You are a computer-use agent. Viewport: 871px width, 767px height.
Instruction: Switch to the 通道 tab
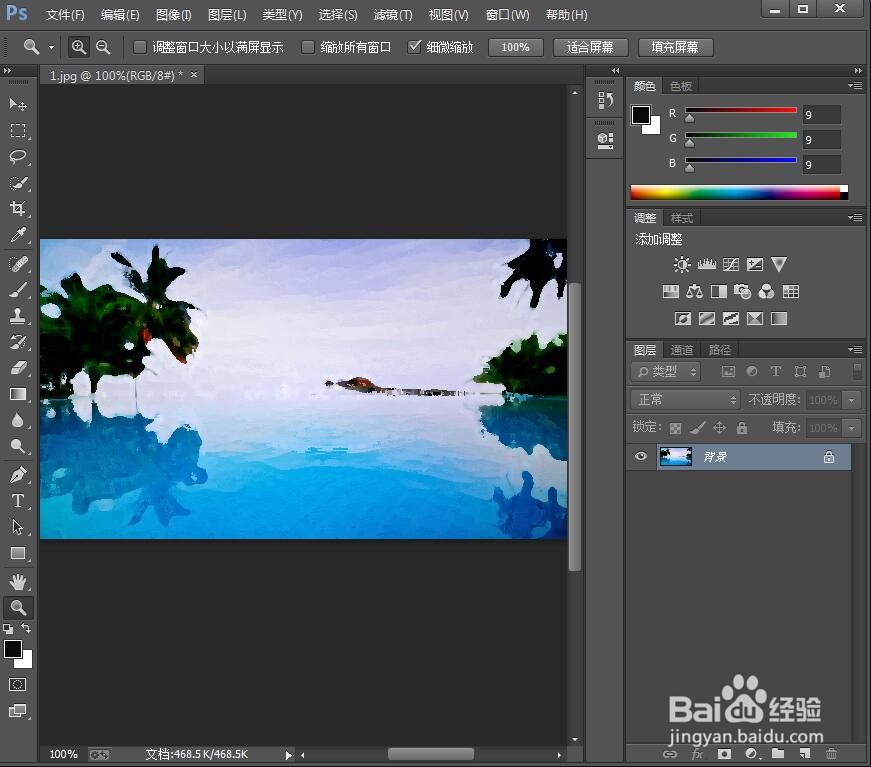pyautogui.click(x=681, y=349)
